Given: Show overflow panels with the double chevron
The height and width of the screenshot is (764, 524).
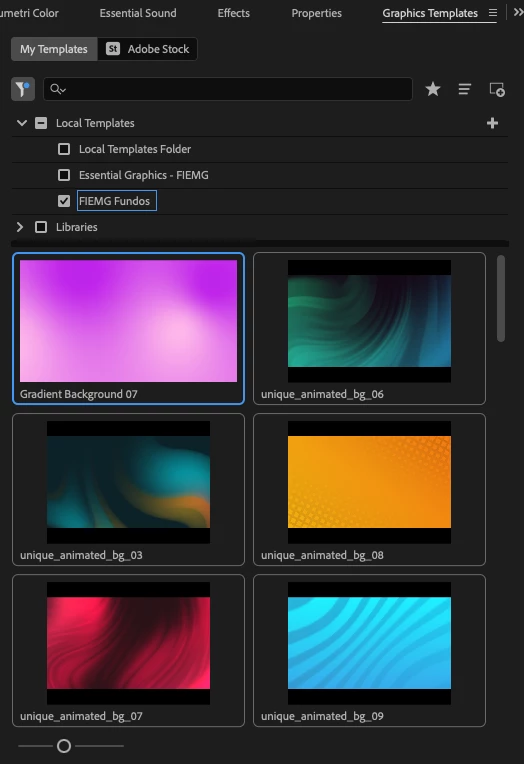Looking at the screenshot, I should [518, 12].
